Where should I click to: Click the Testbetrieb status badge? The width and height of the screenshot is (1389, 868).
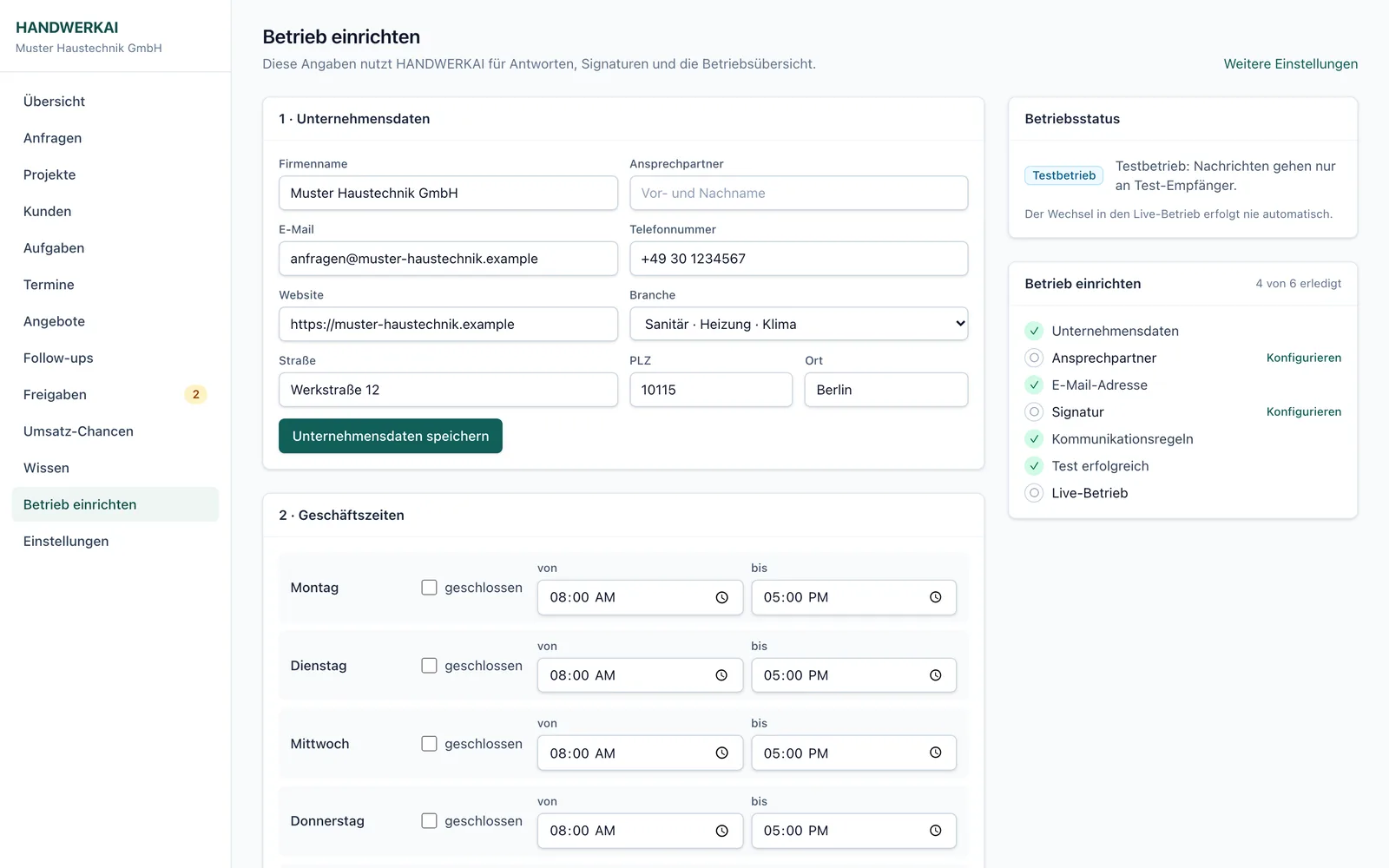pyautogui.click(x=1064, y=175)
